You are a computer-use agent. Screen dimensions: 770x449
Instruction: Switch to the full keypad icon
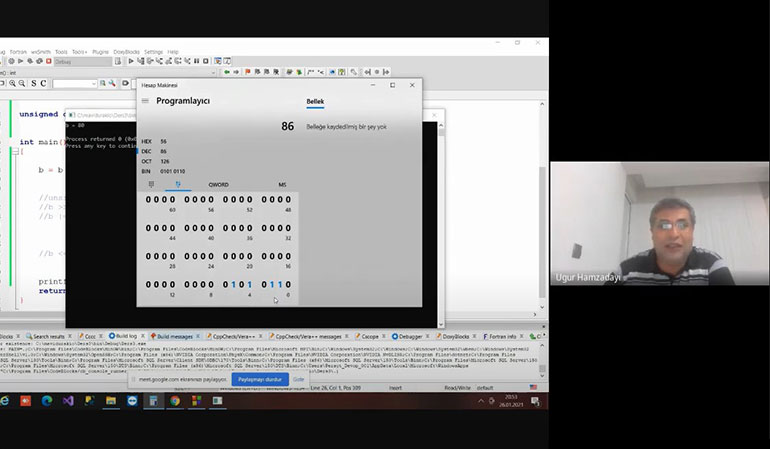click(x=151, y=185)
